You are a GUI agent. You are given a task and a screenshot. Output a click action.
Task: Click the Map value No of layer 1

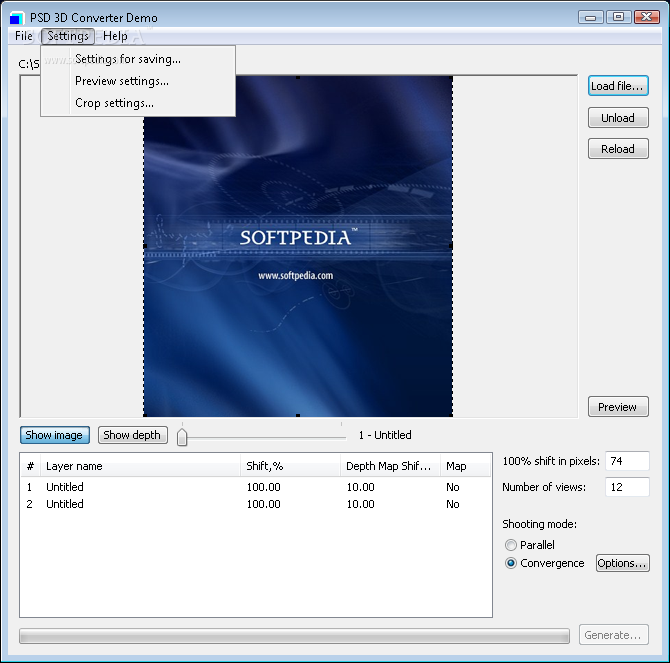coord(453,487)
